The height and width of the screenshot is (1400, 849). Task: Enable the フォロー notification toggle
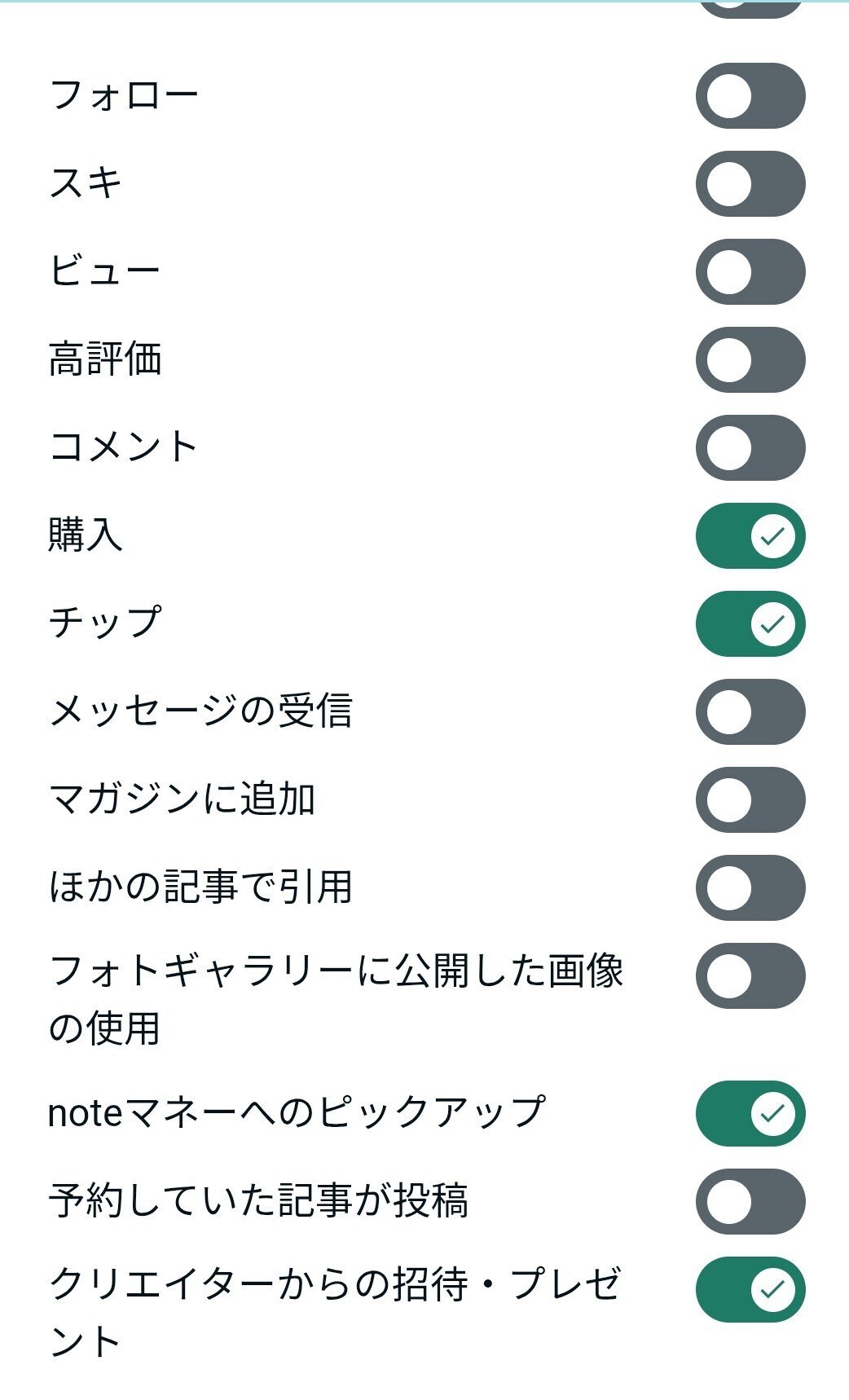coord(750,96)
